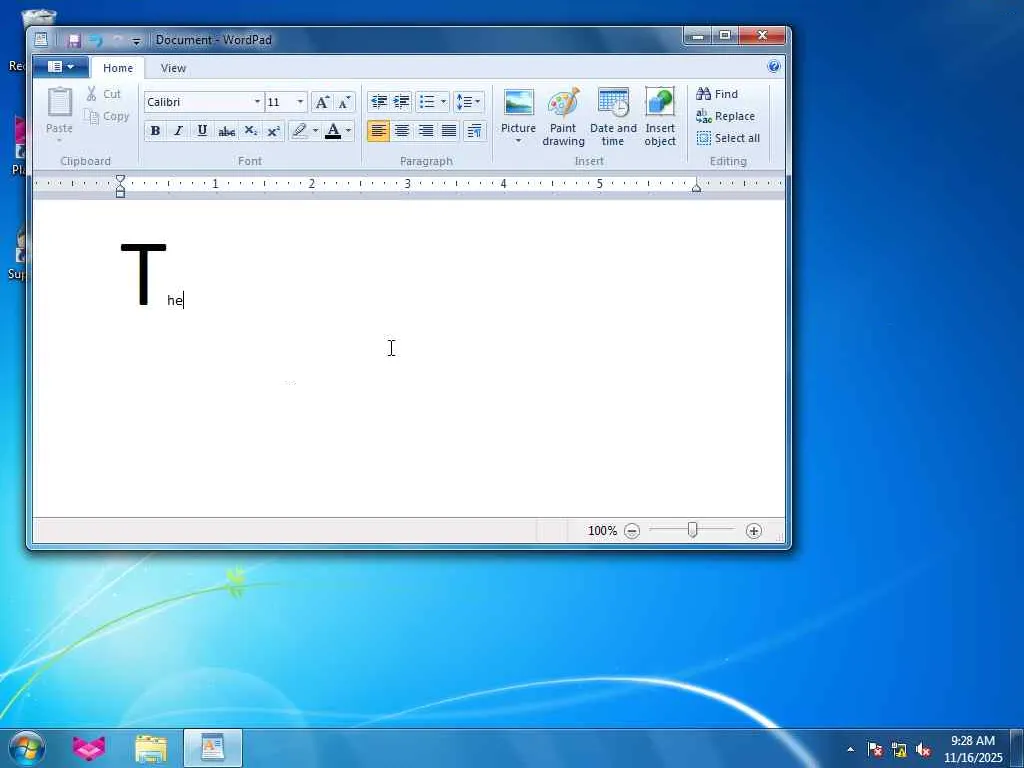Open the WordPad application menu button

click(61, 67)
